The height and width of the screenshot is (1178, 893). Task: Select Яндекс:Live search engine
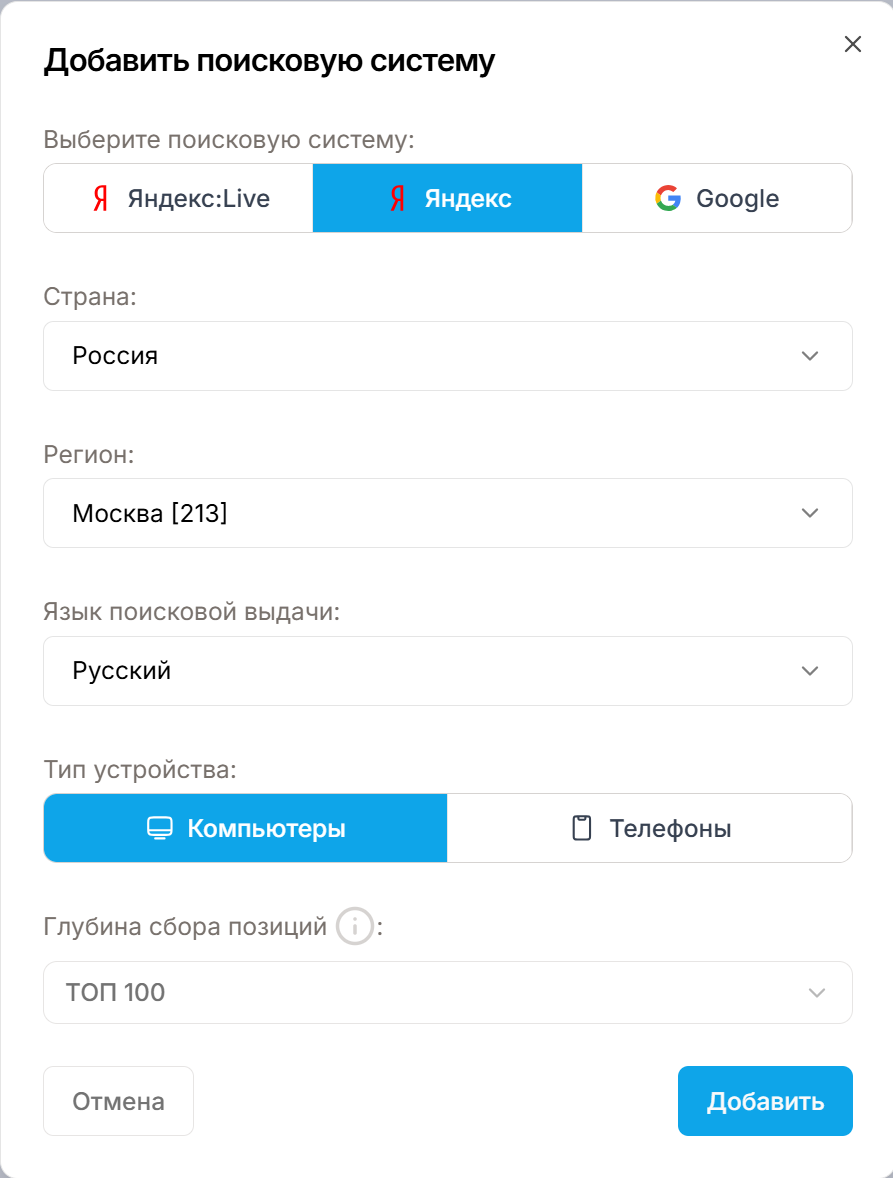point(178,199)
